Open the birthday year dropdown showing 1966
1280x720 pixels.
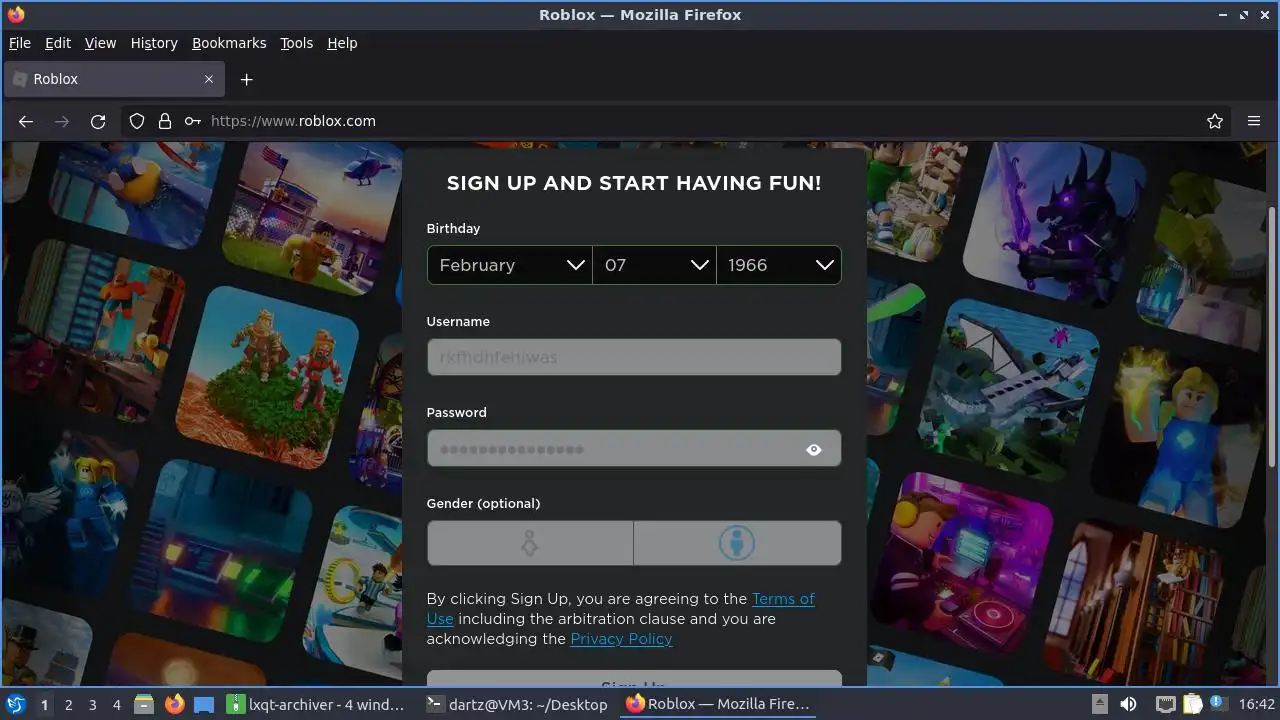[779, 265]
